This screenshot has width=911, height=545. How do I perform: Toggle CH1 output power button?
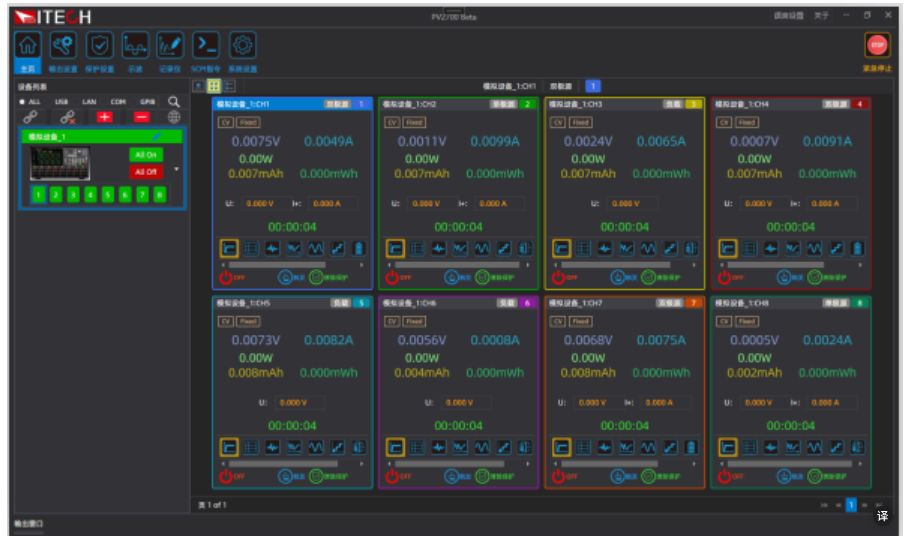(x=225, y=277)
